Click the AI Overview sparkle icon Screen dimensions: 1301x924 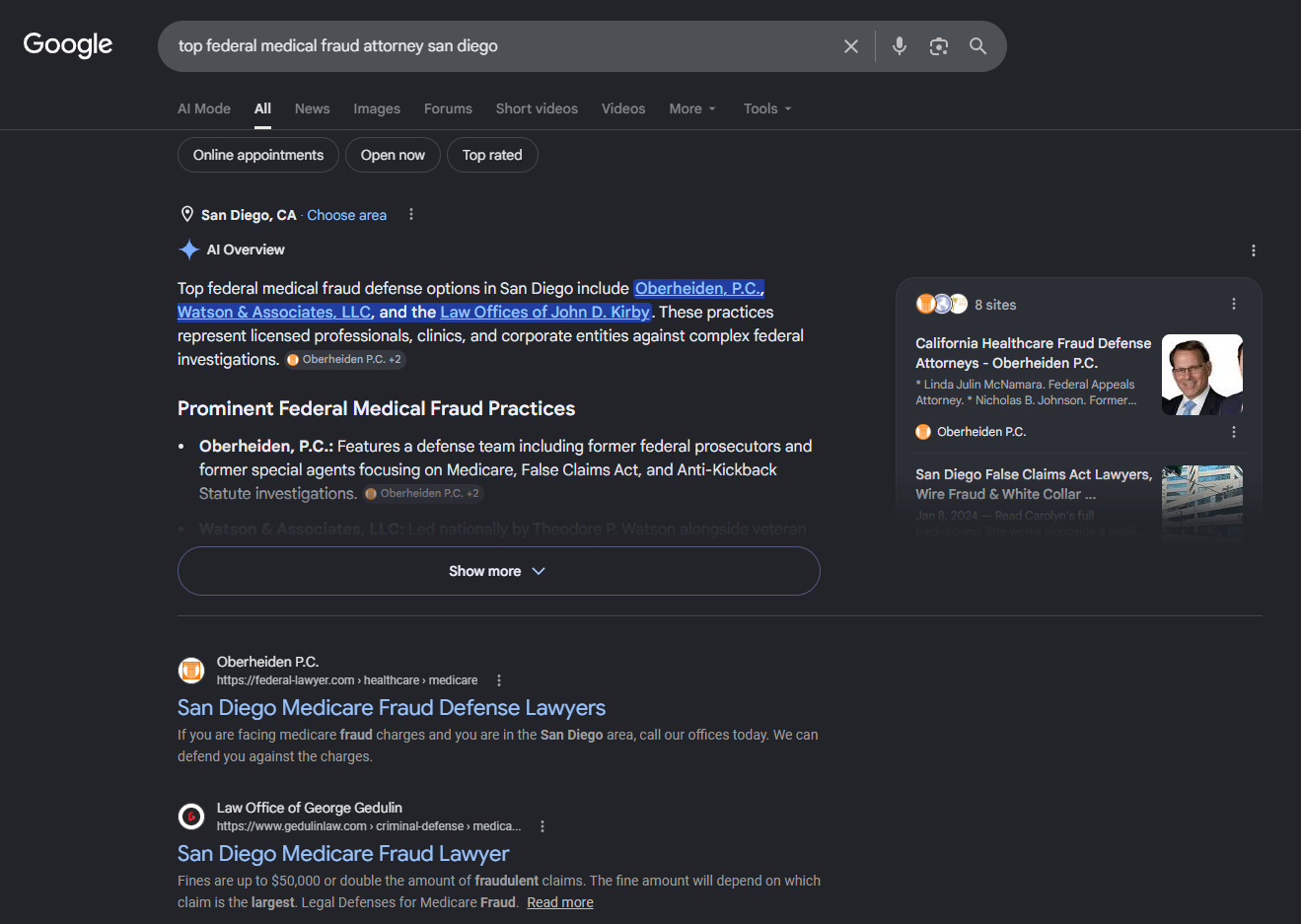point(189,249)
